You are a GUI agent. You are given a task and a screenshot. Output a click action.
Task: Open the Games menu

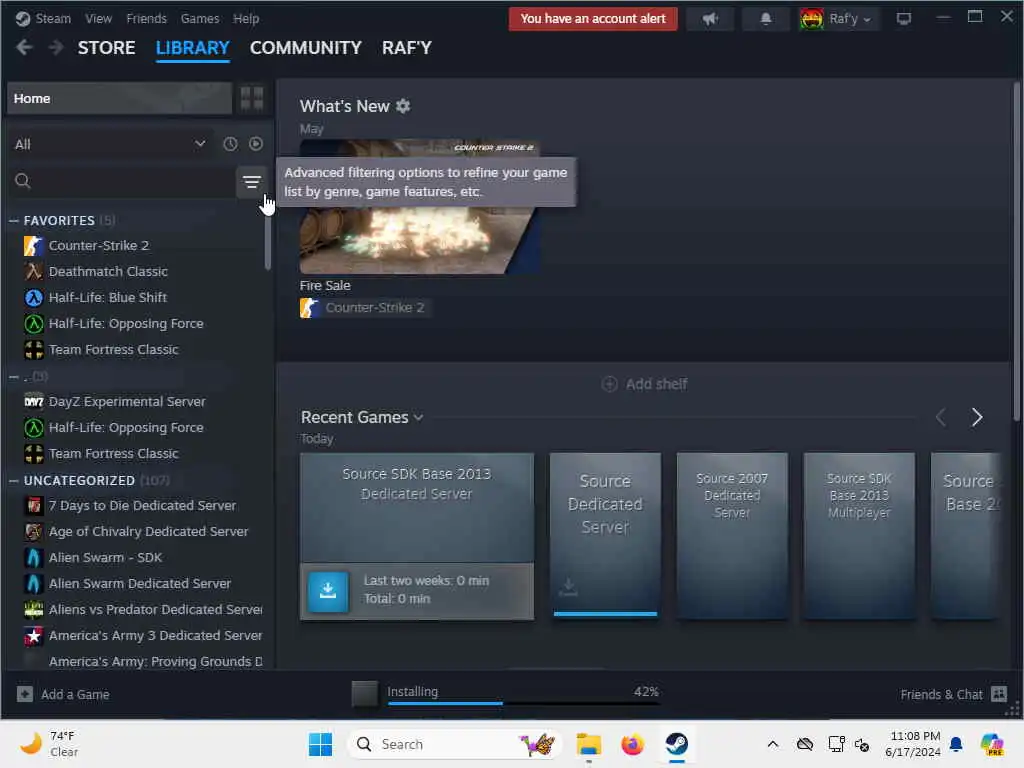click(200, 19)
